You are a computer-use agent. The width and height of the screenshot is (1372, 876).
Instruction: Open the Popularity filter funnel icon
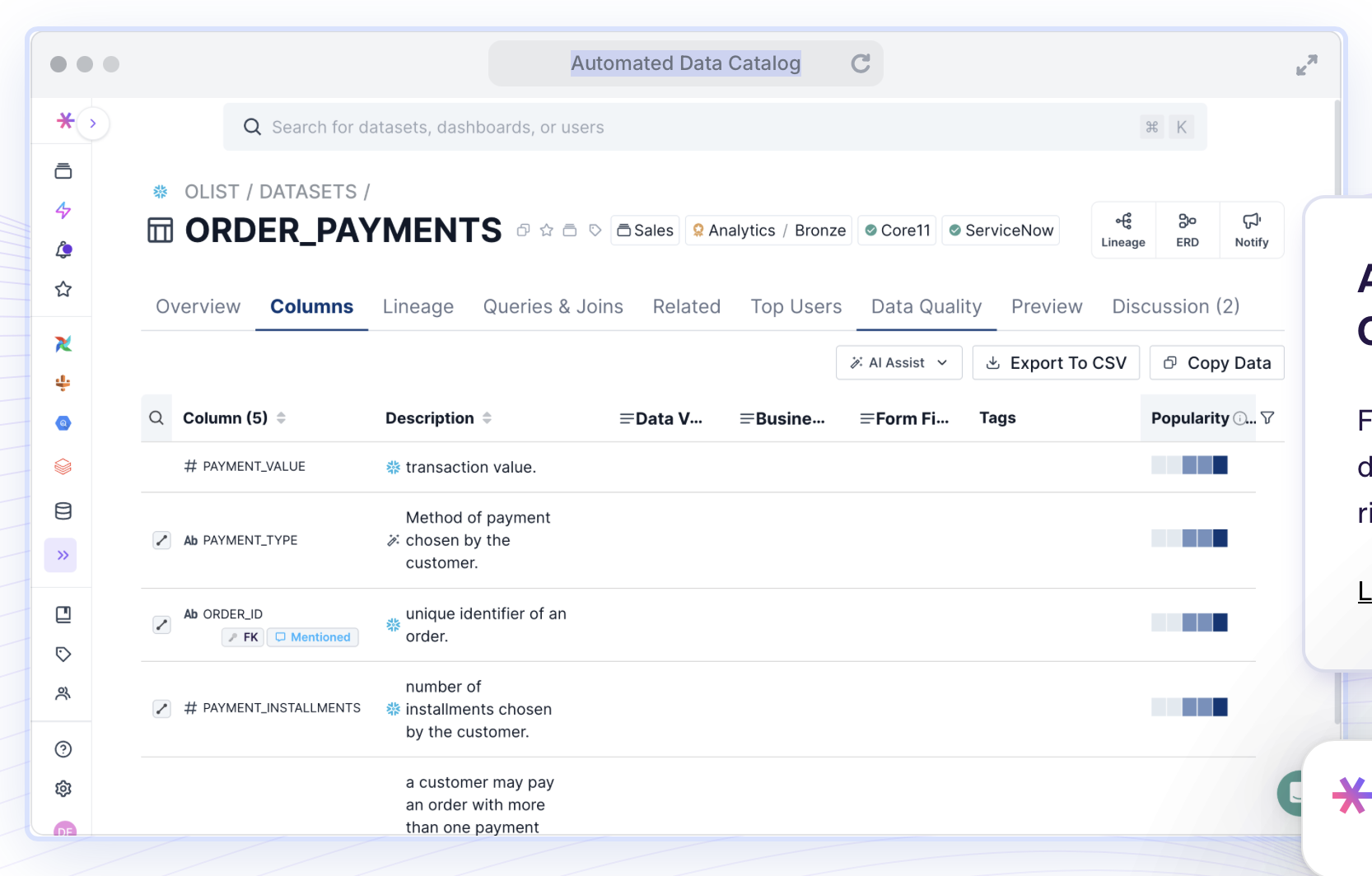(1267, 418)
